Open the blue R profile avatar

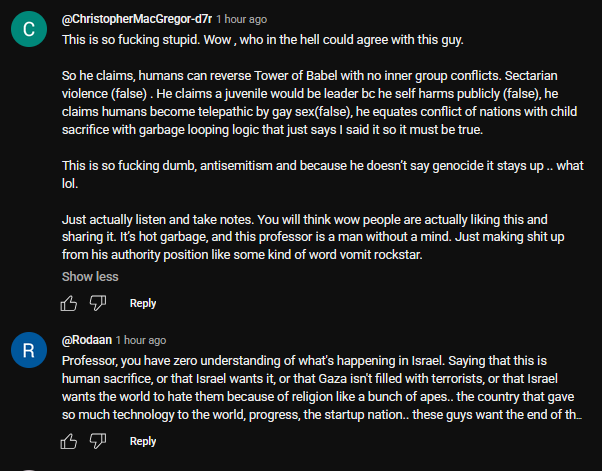[x=29, y=350]
